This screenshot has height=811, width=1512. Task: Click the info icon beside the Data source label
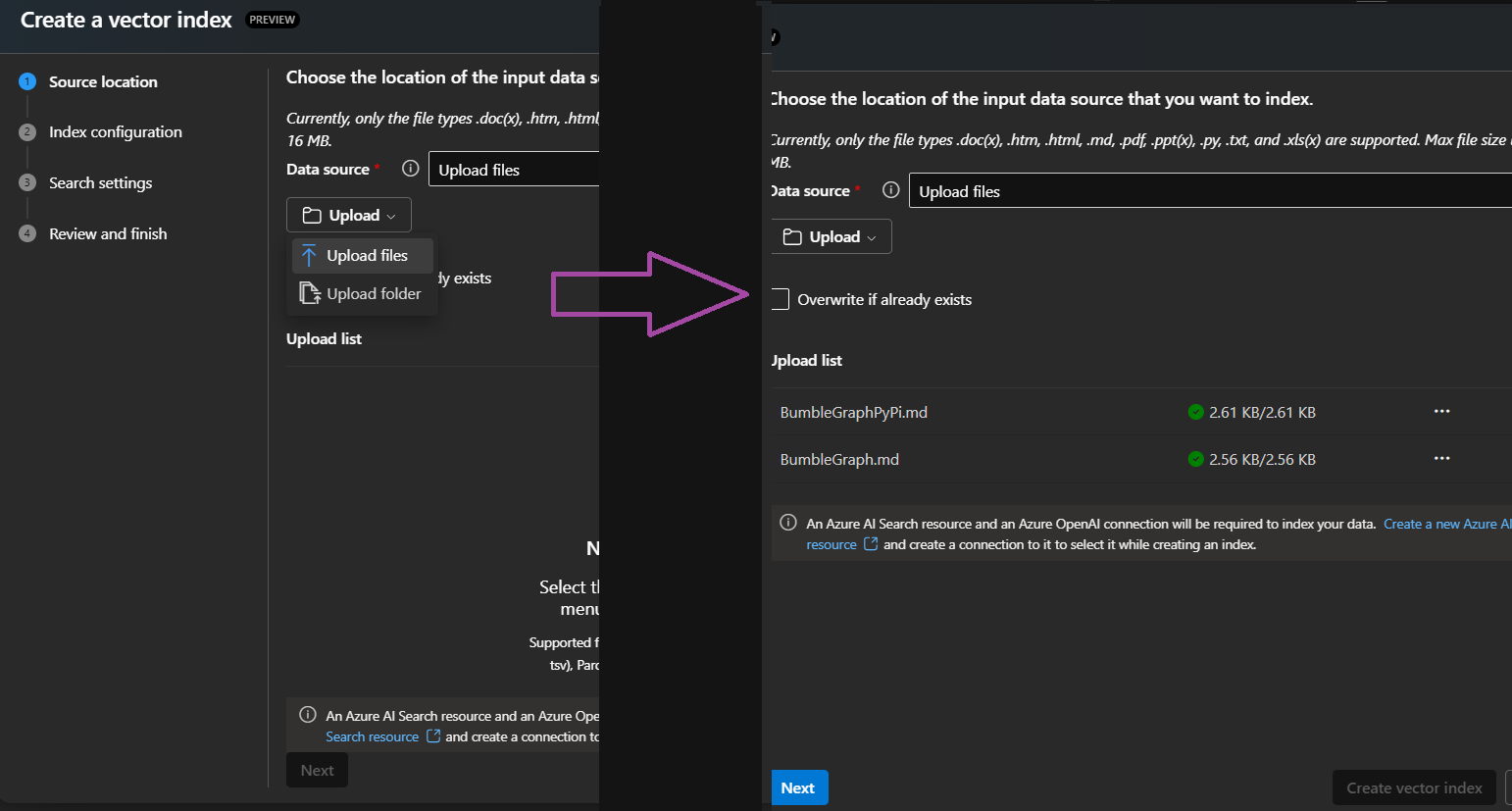(891, 190)
